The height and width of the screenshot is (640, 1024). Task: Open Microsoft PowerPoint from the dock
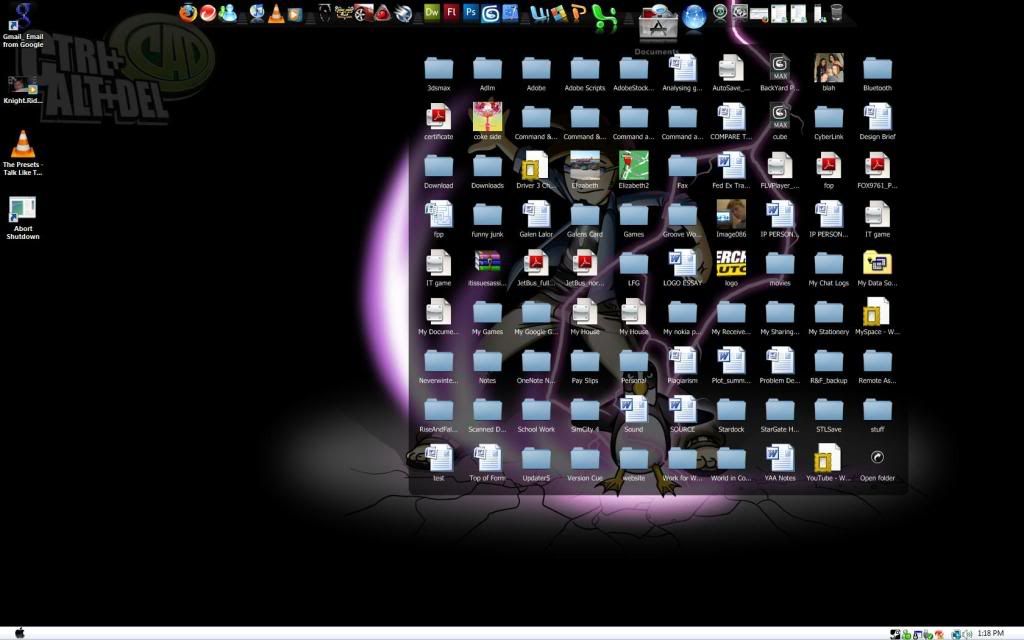point(579,13)
